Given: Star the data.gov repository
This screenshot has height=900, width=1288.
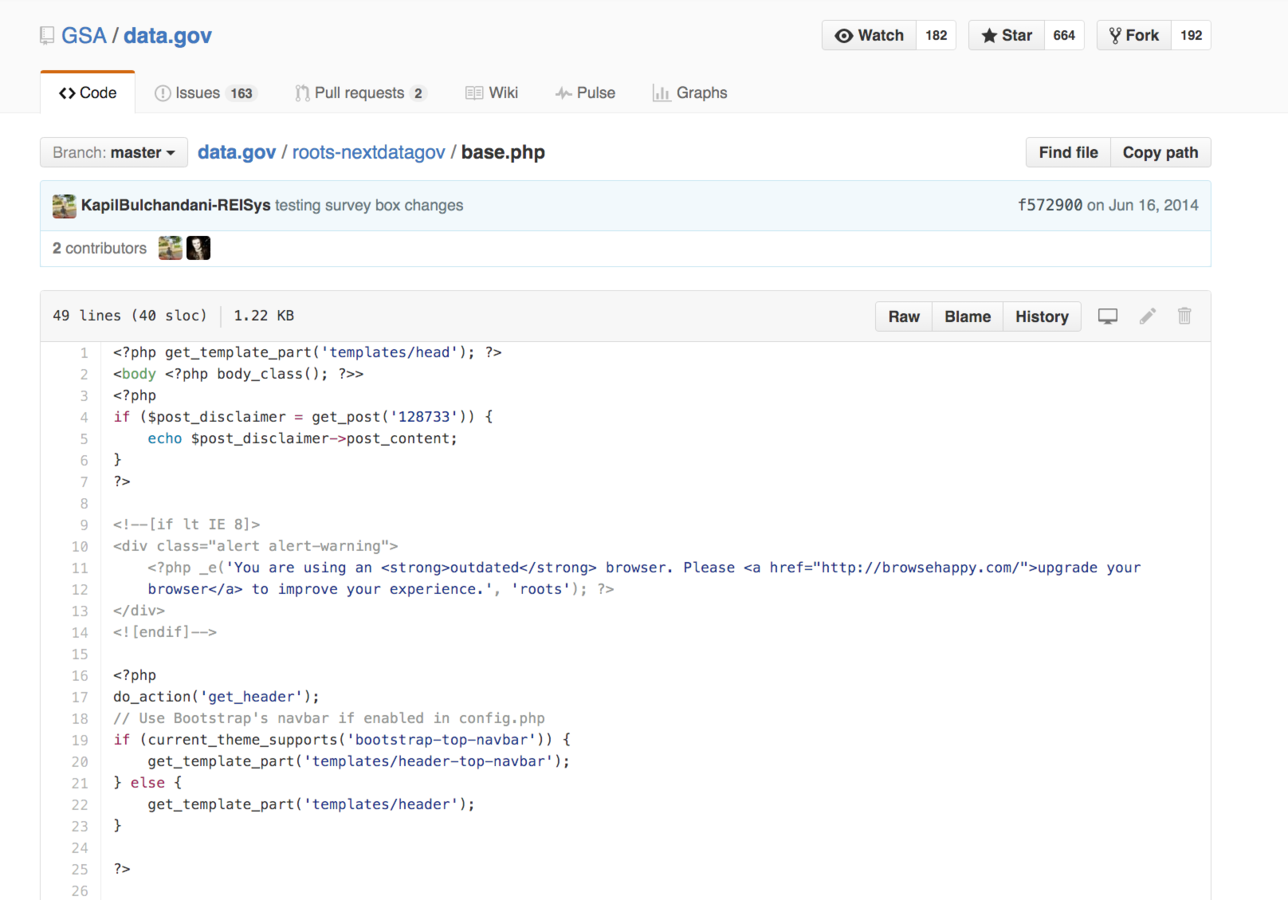Looking at the screenshot, I should click(x=1006, y=35).
